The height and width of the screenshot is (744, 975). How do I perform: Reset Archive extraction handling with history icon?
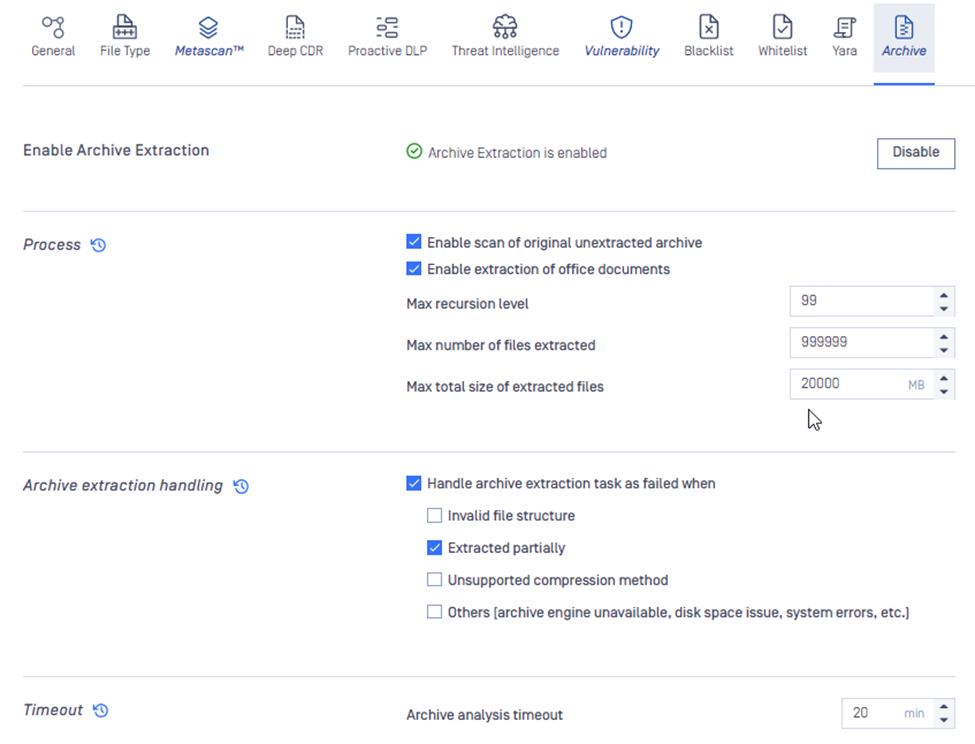tap(241, 486)
